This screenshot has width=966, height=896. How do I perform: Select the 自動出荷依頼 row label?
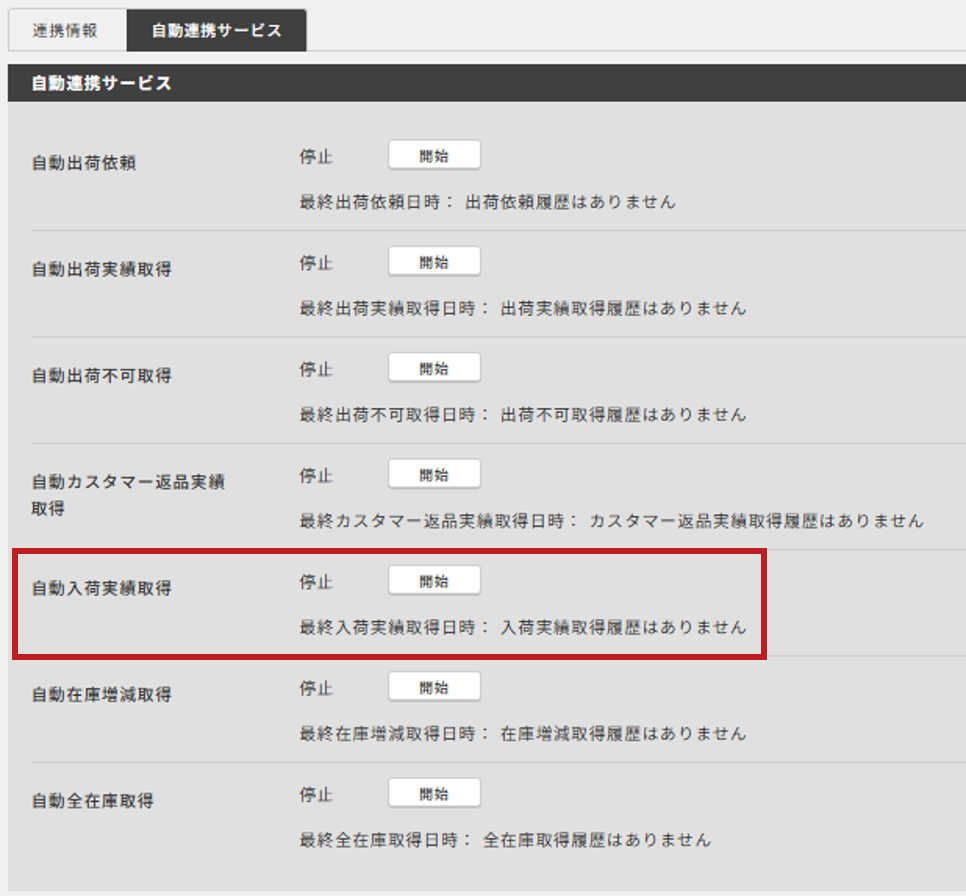[84, 163]
